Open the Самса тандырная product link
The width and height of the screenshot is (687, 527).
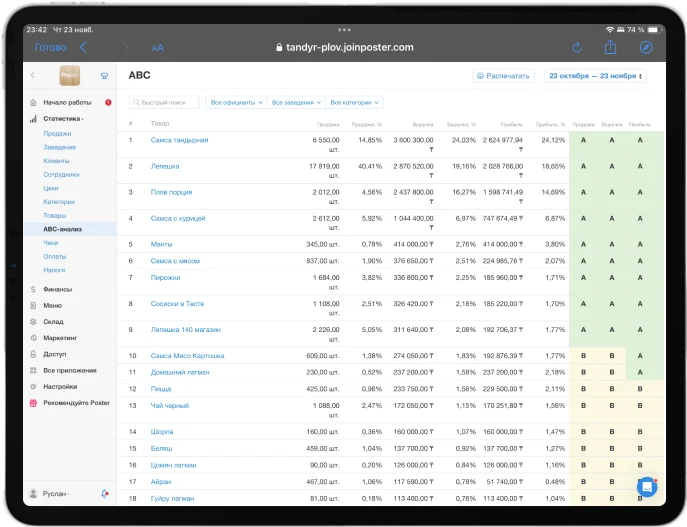(x=179, y=140)
